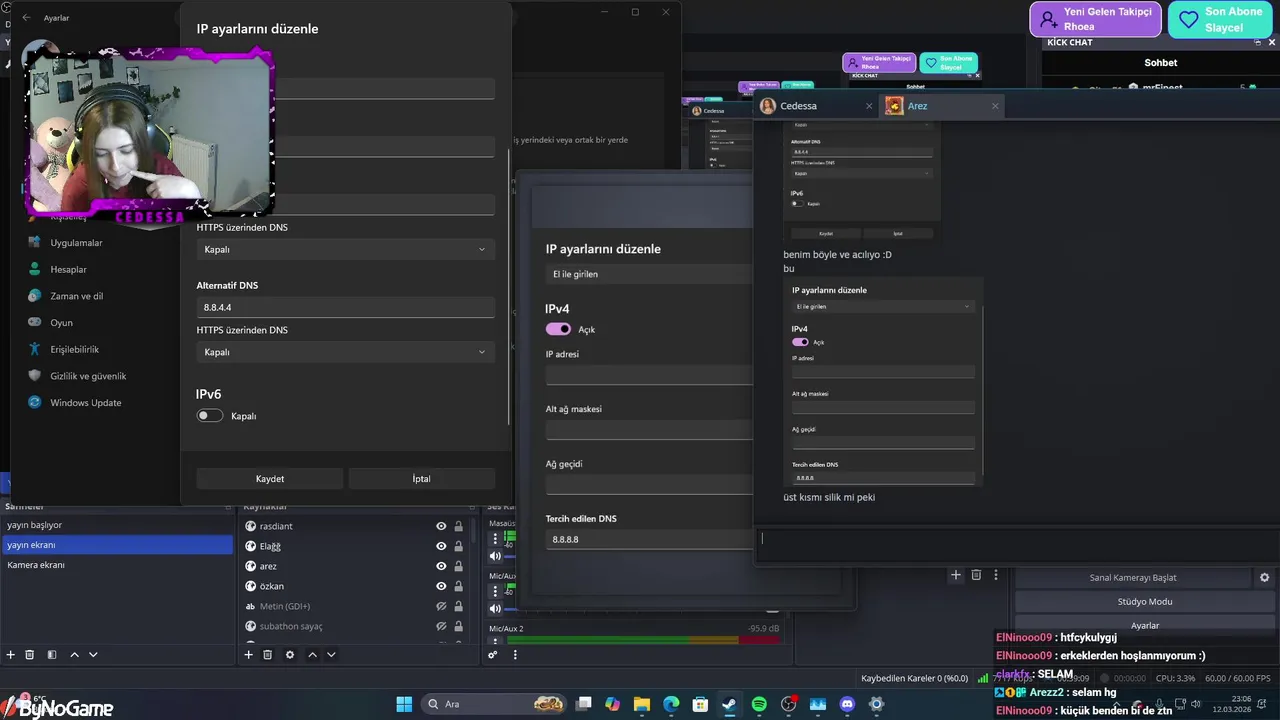
Task: Lock the rasdiant source
Action: coord(459,526)
